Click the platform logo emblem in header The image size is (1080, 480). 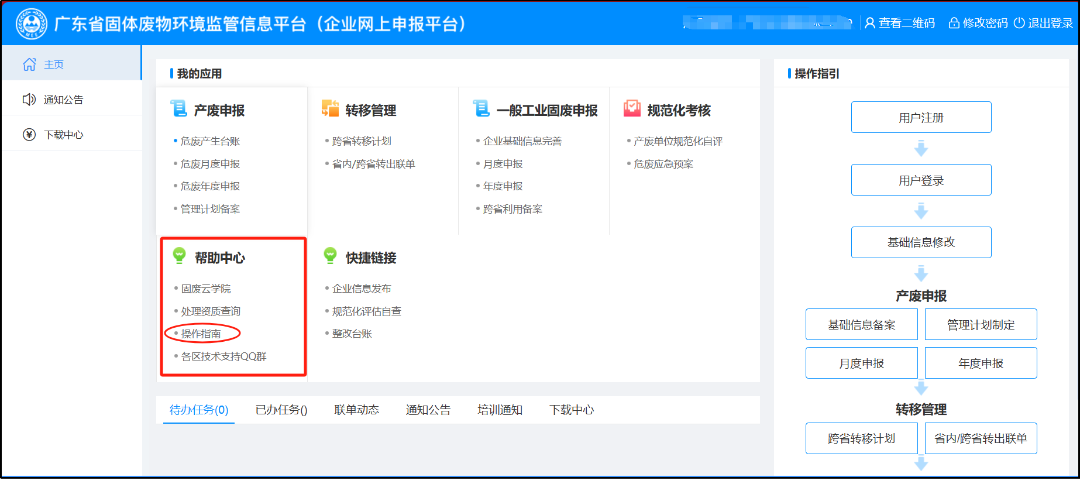pos(29,23)
